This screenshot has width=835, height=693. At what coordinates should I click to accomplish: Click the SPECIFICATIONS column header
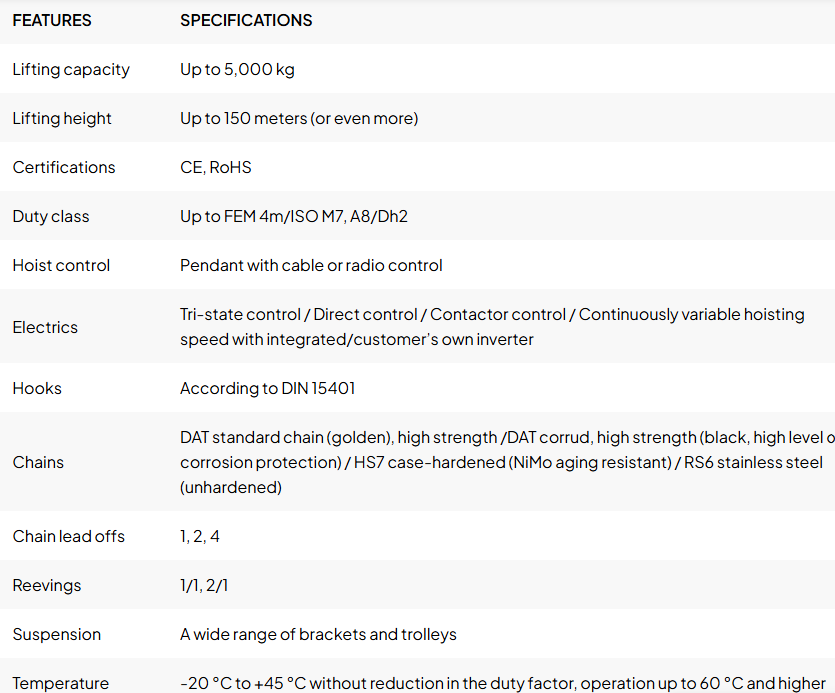pyautogui.click(x=246, y=20)
